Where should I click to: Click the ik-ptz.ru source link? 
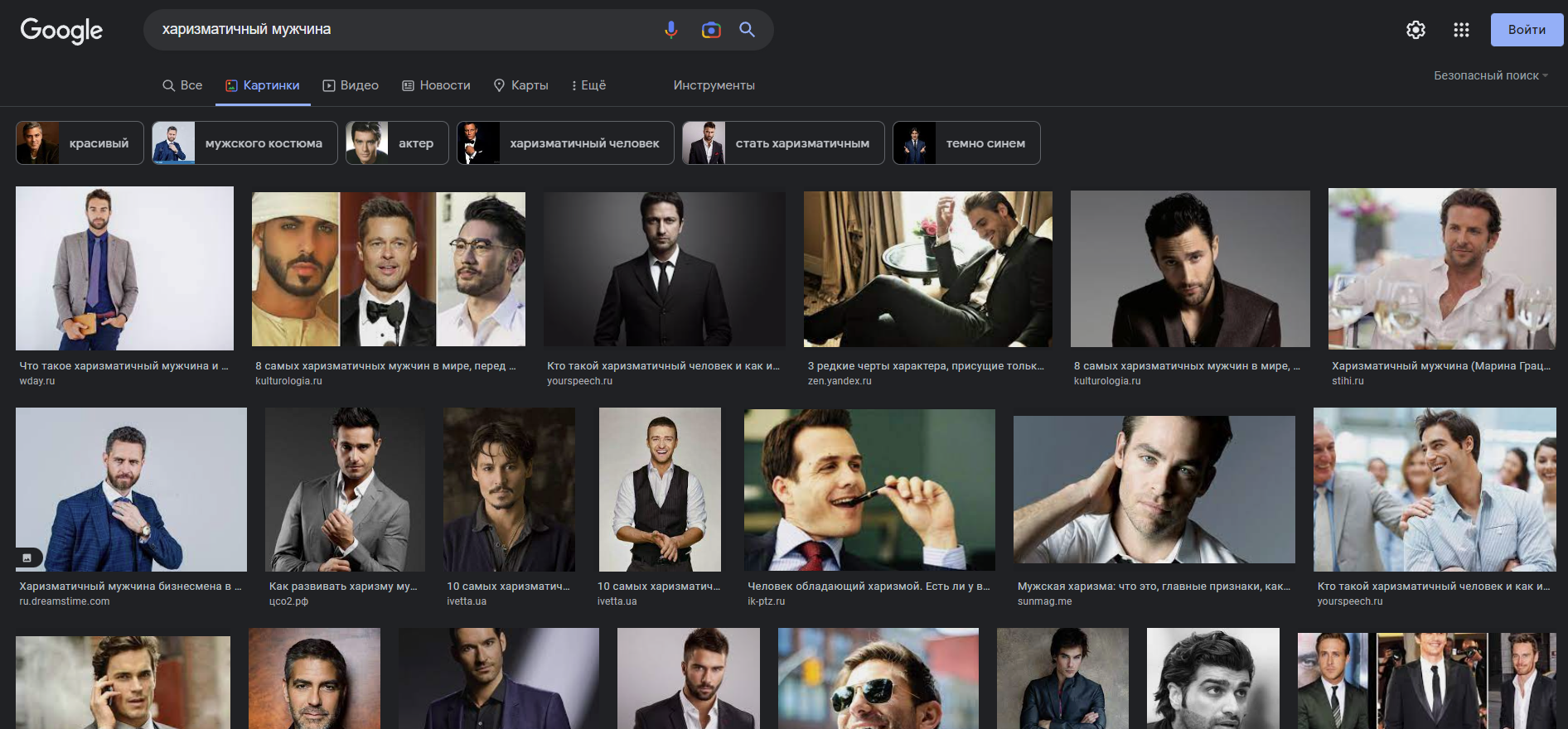tap(766, 601)
